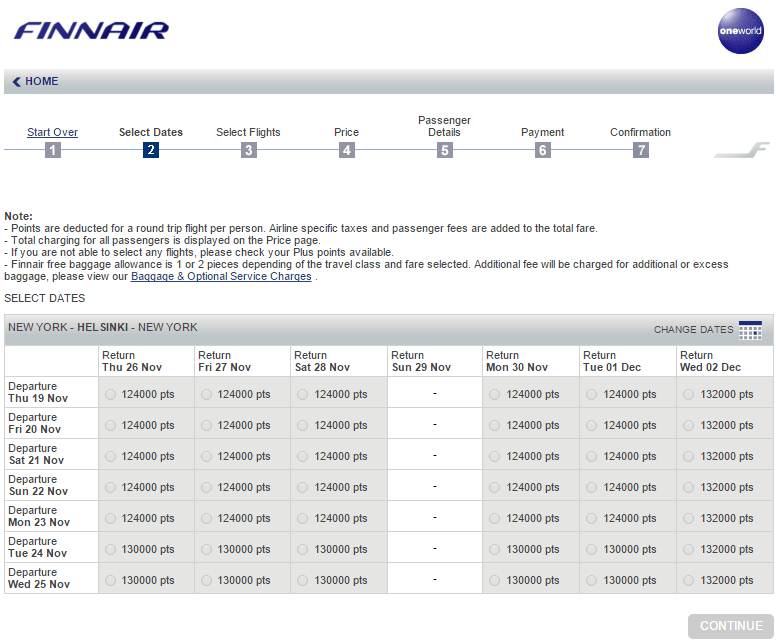
Task: Select Mon 23 Nov departure, Fri 27 Nov return
Action: point(206,519)
